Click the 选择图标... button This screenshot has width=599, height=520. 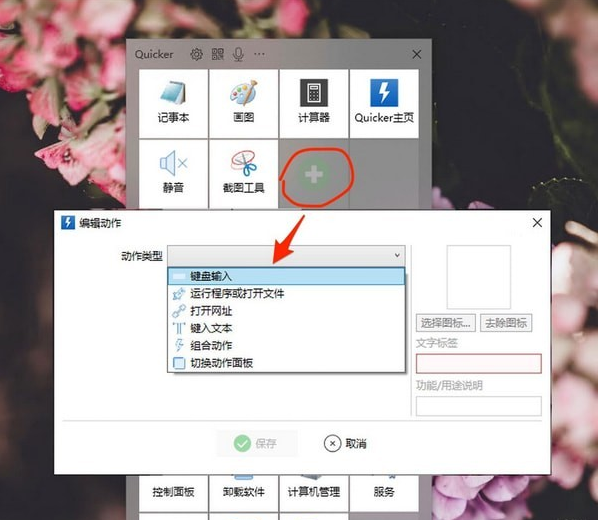[x=446, y=323]
